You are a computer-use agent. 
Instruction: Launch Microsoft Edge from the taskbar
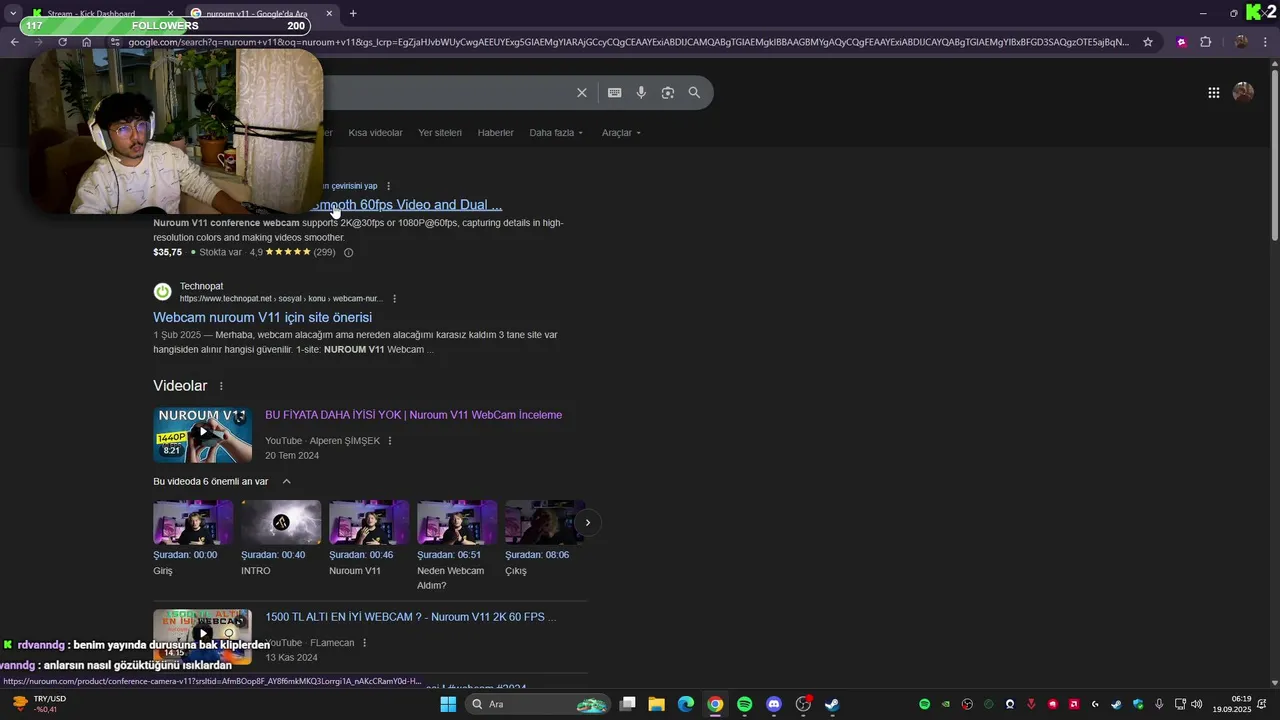pos(686,704)
